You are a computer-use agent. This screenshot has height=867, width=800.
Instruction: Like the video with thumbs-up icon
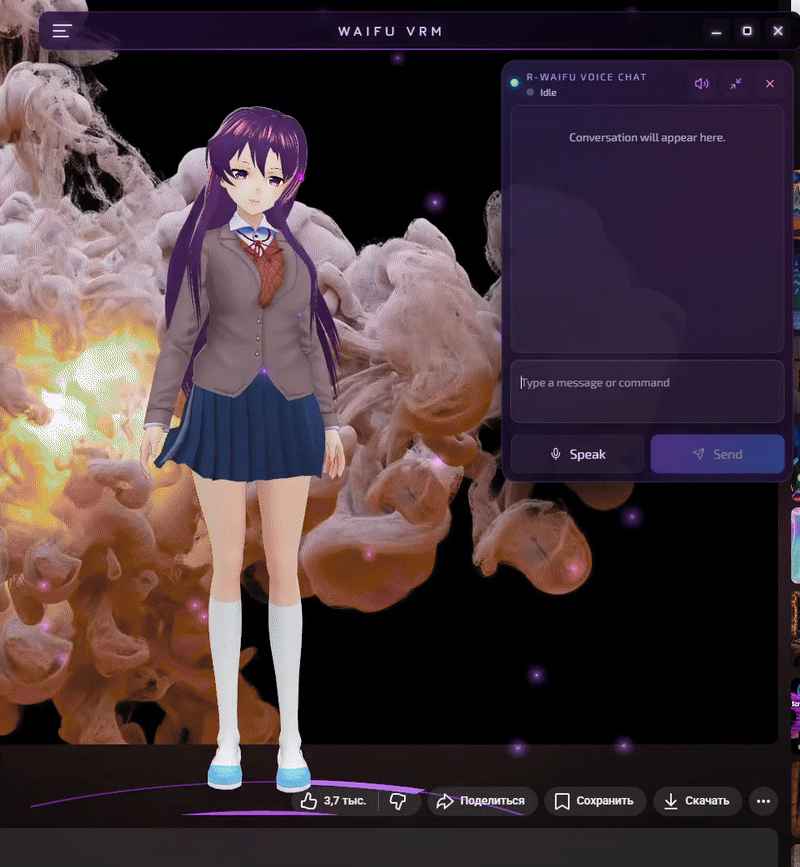[334, 801]
